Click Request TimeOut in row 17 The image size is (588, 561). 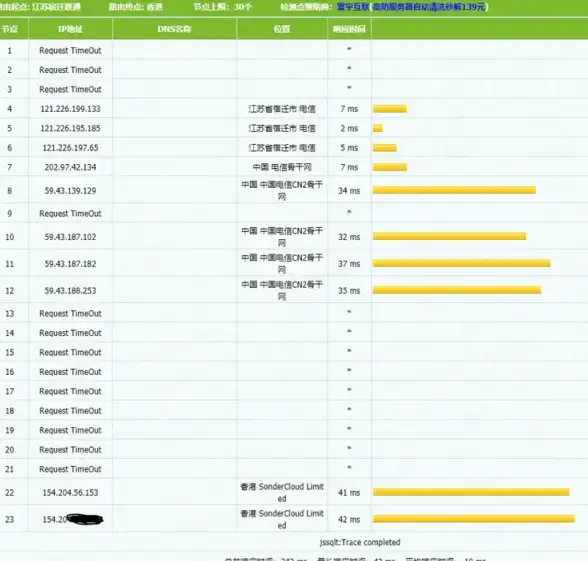pyautogui.click(x=70, y=392)
